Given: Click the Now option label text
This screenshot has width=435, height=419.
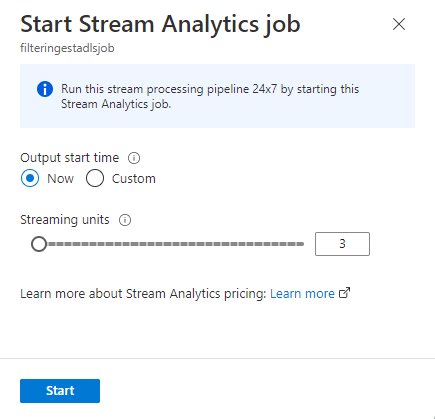Looking at the screenshot, I should (x=60, y=179).
